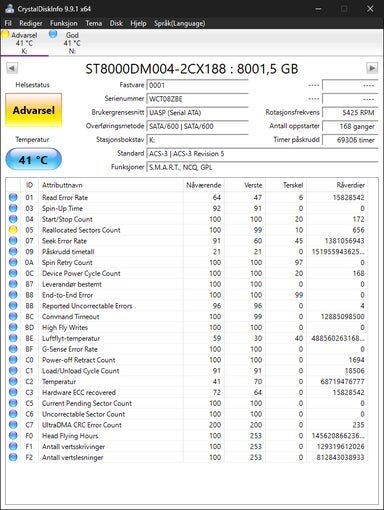Click the Funksjoner field S.M.A.R.T., NCQ, GPL
The height and width of the screenshot is (510, 384).
262,167
